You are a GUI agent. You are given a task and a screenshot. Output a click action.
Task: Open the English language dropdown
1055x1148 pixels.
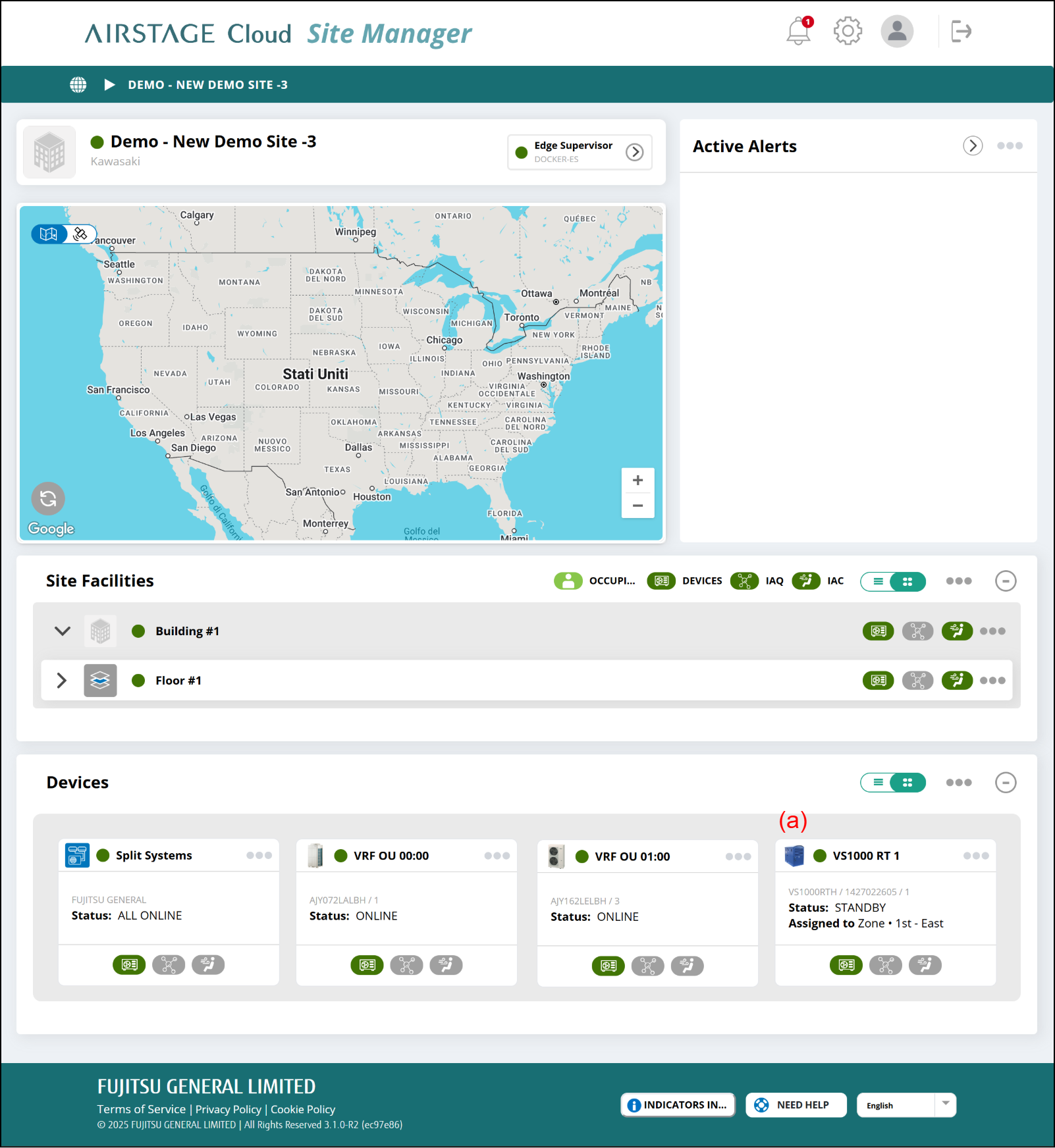945,1105
